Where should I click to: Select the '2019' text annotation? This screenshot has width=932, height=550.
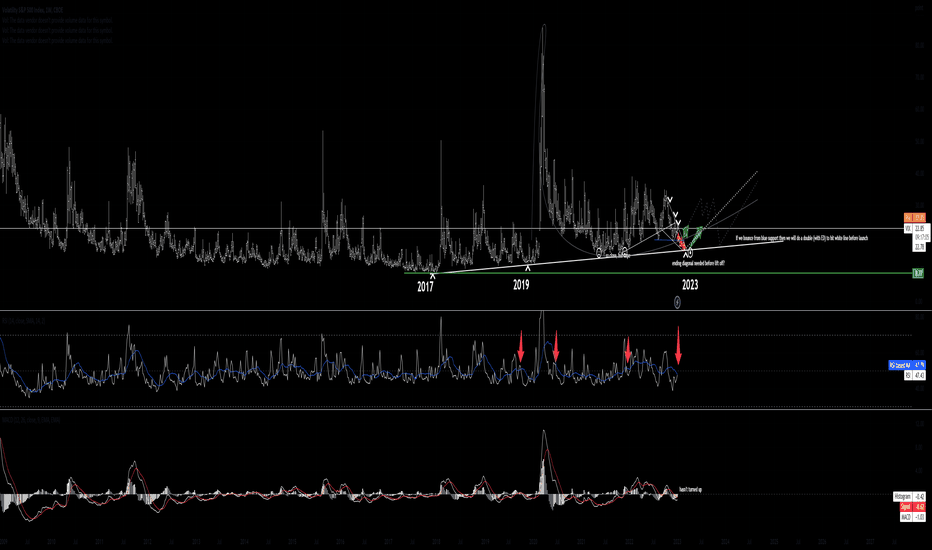tap(521, 285)
